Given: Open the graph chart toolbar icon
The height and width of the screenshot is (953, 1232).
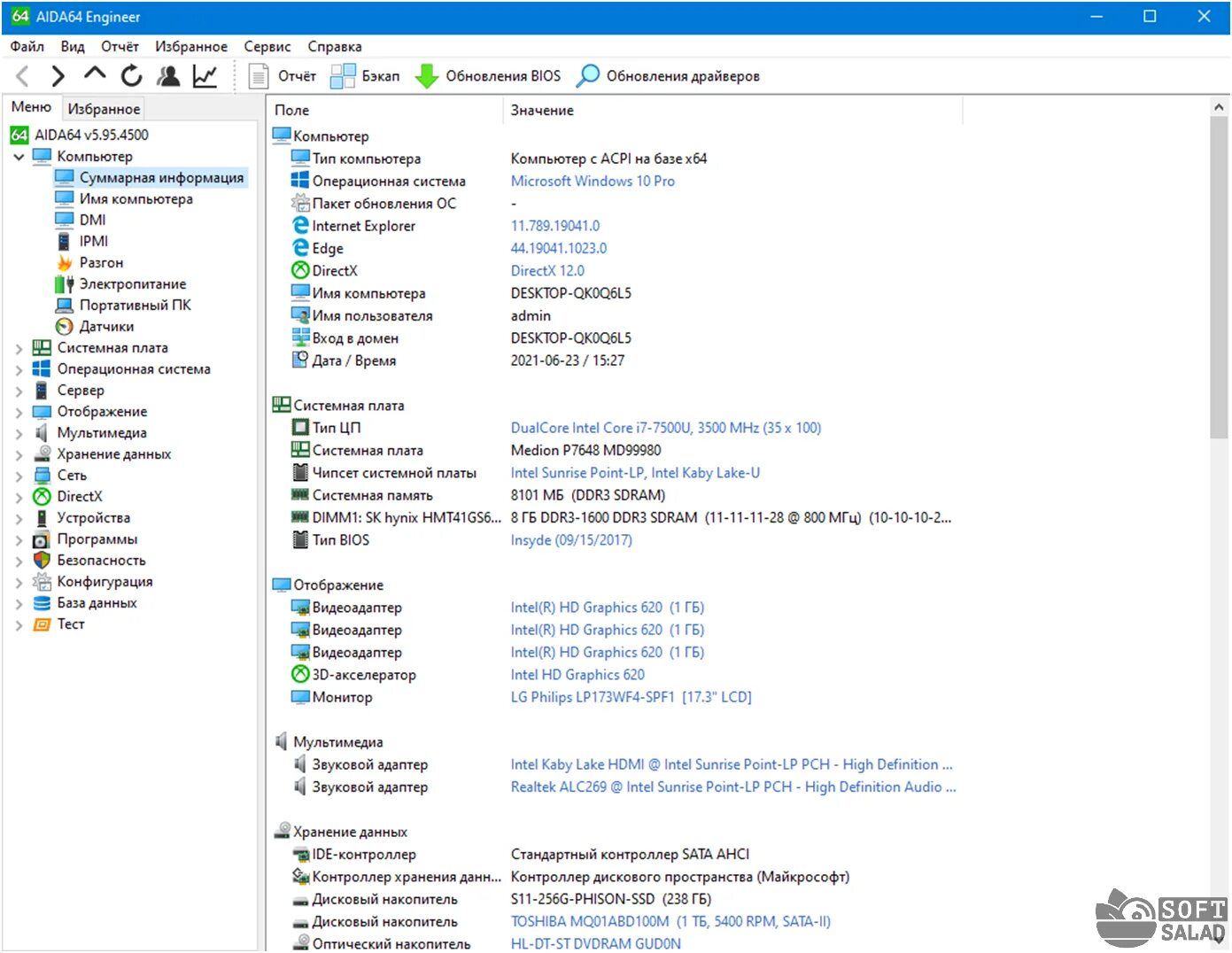Looking at the screenshot, I should click(205, 76).
